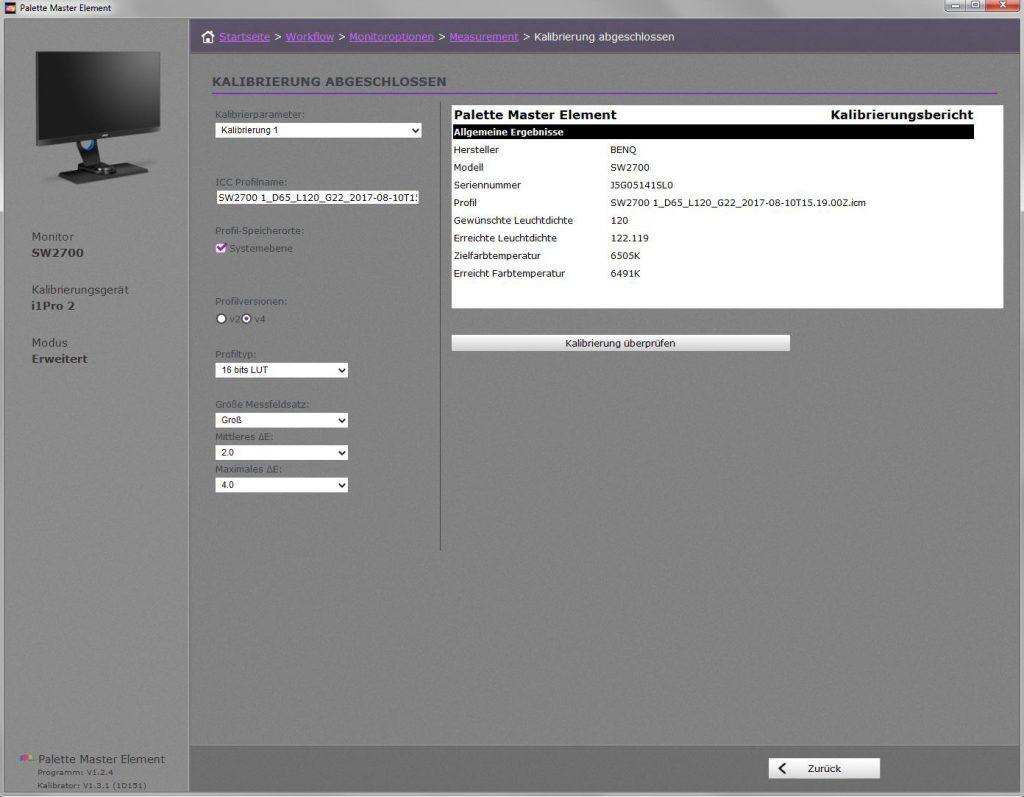Open the Kalibrierparameter dropdown
The image size is (1024, 797).
(318, 130)
